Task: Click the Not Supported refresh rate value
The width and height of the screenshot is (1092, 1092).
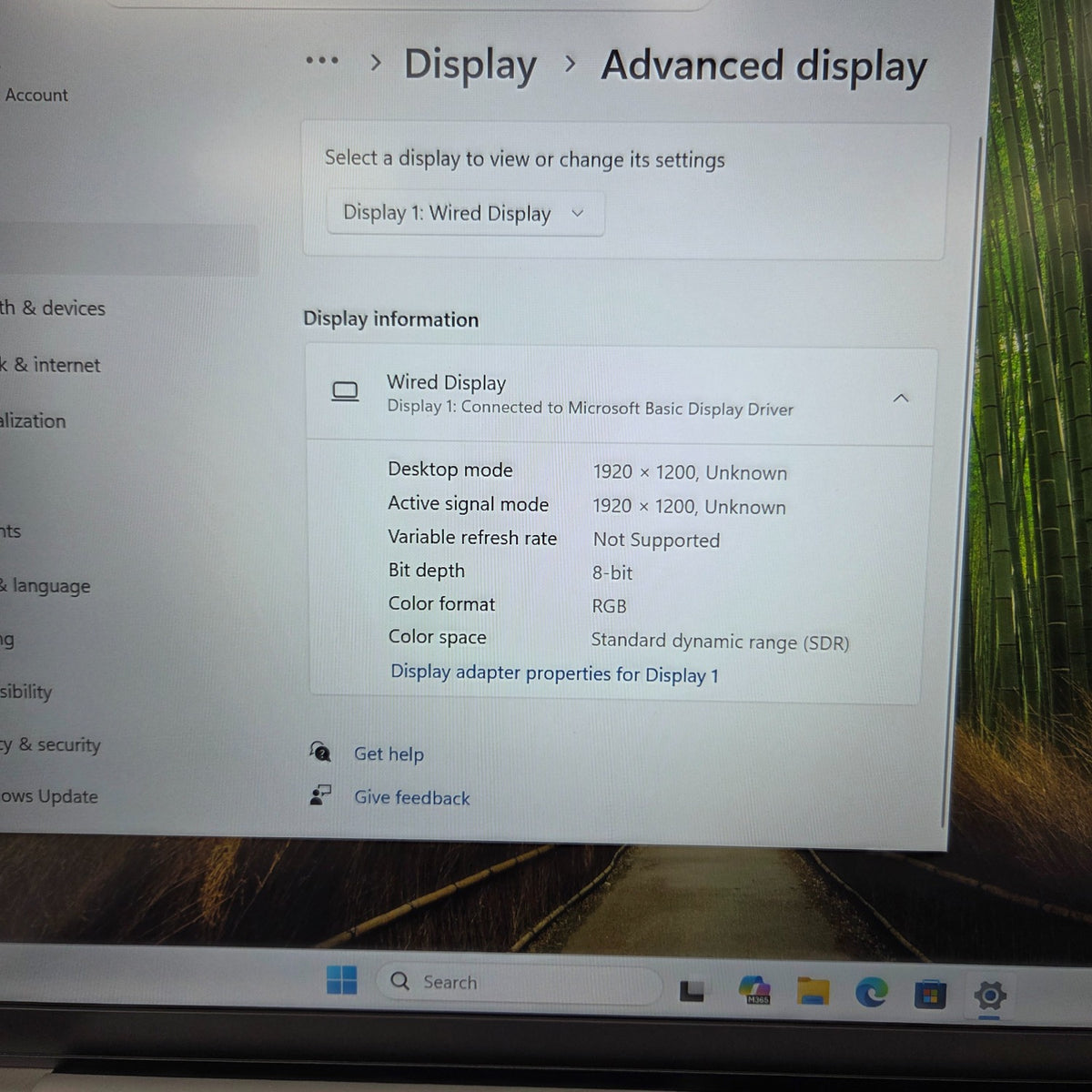Action: coord(656,540)
